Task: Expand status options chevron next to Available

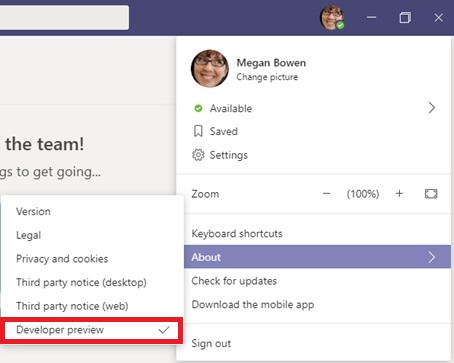Action: point(432,108)
